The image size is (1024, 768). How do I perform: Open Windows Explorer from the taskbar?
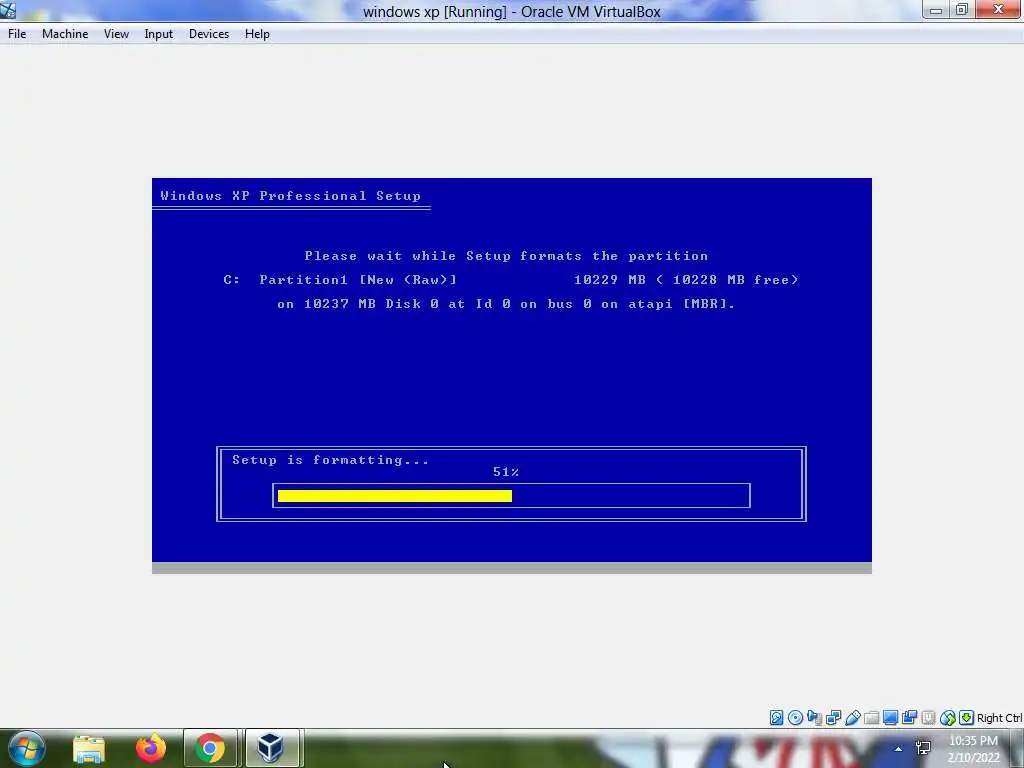tap(89, 748)
